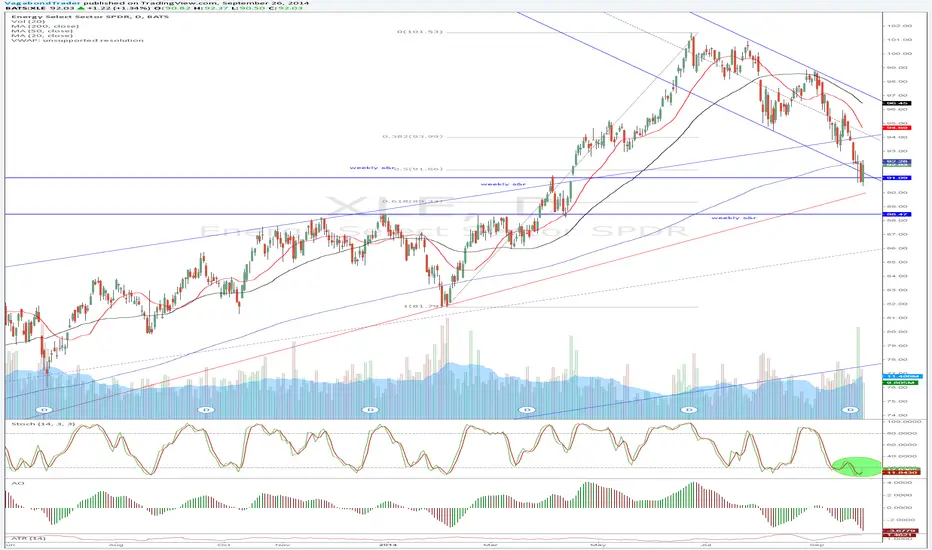
Task: Click the 0.5 Fibonacci retracement label
Action: coord(419,169)
